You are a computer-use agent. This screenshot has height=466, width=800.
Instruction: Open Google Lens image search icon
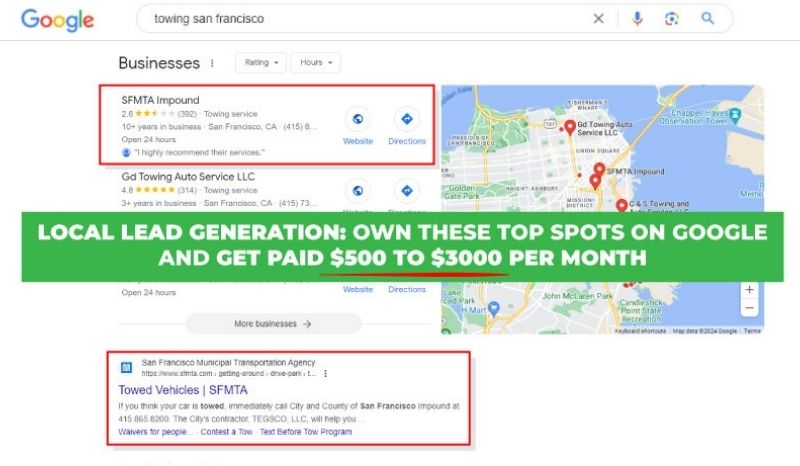[x=671, y=19]
